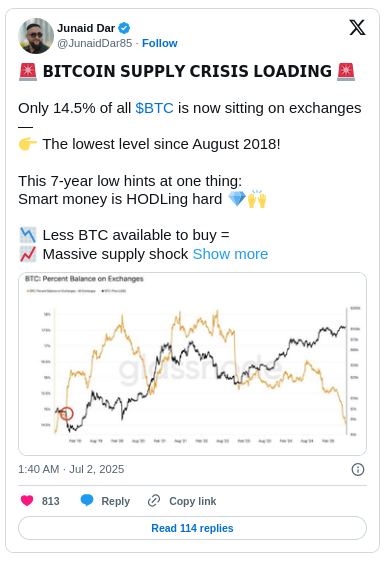
Task: Open the 1:40 AM · Jul 2, 2025 timestamp
Action: tap(71, 469)
